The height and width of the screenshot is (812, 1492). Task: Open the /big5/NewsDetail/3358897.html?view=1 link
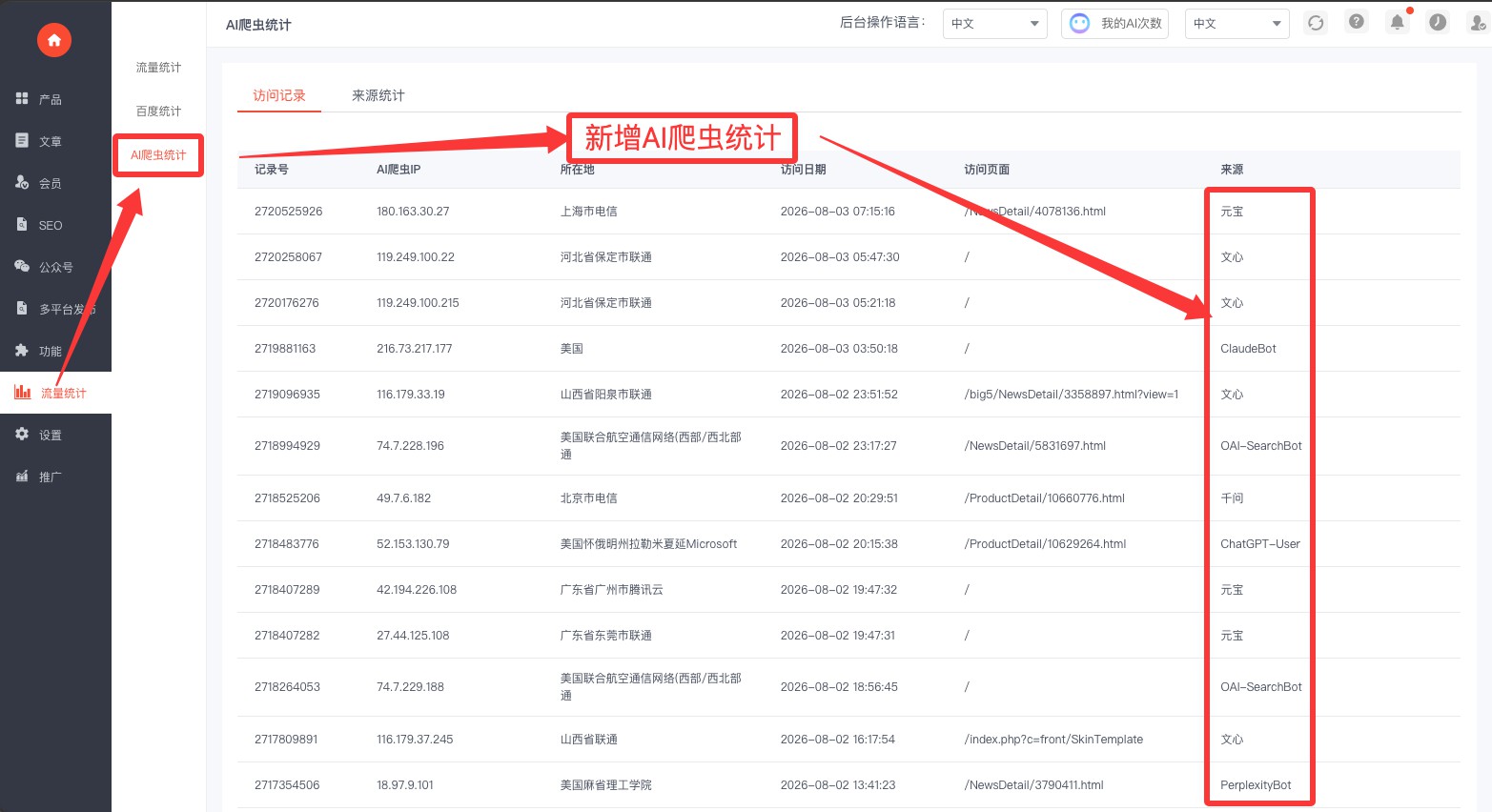tap(1072, 395)
